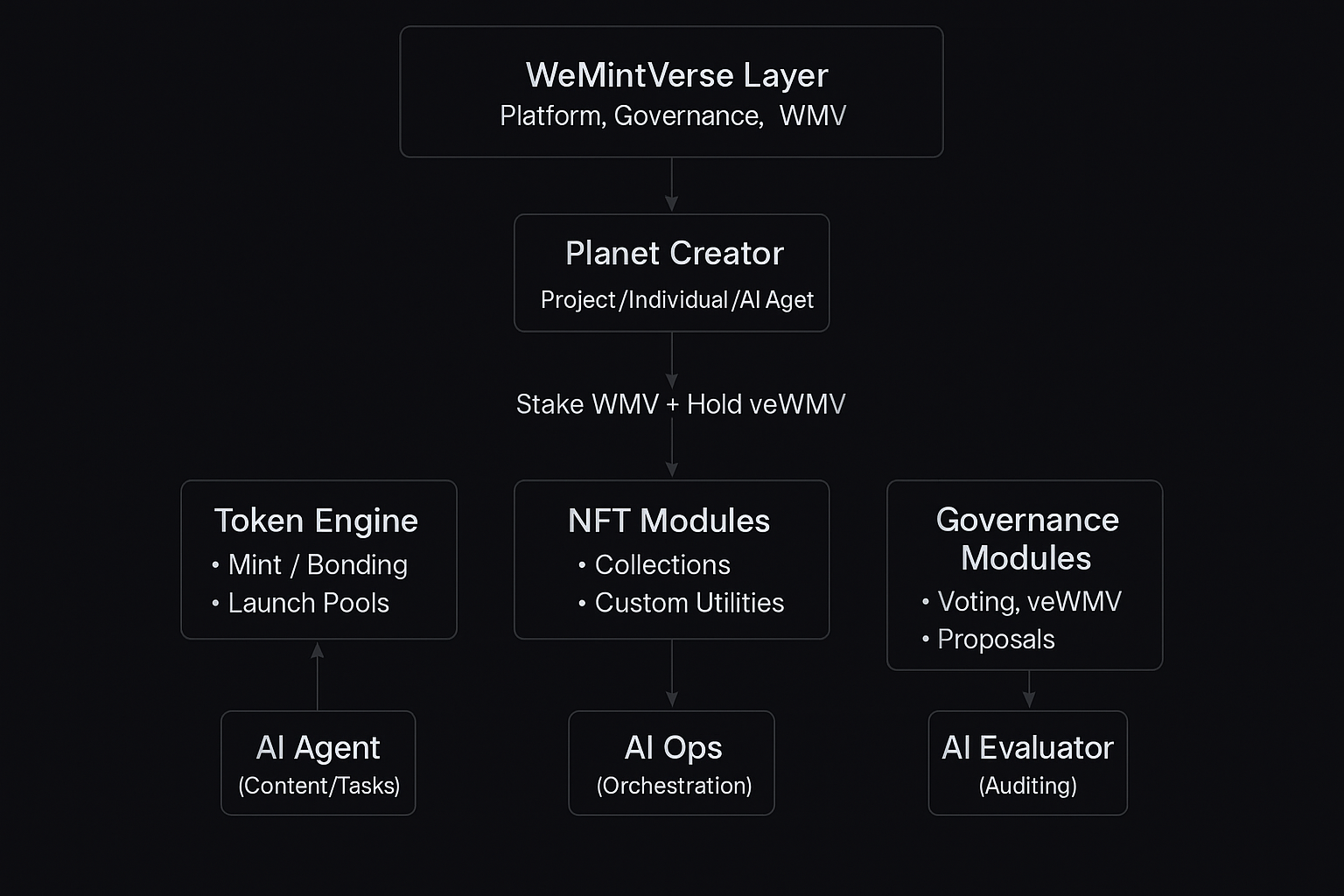Screen dimensions: 1344x896
Task: Select the "Project/Individual/AI Aget" text
Action: tap(676, 300)
